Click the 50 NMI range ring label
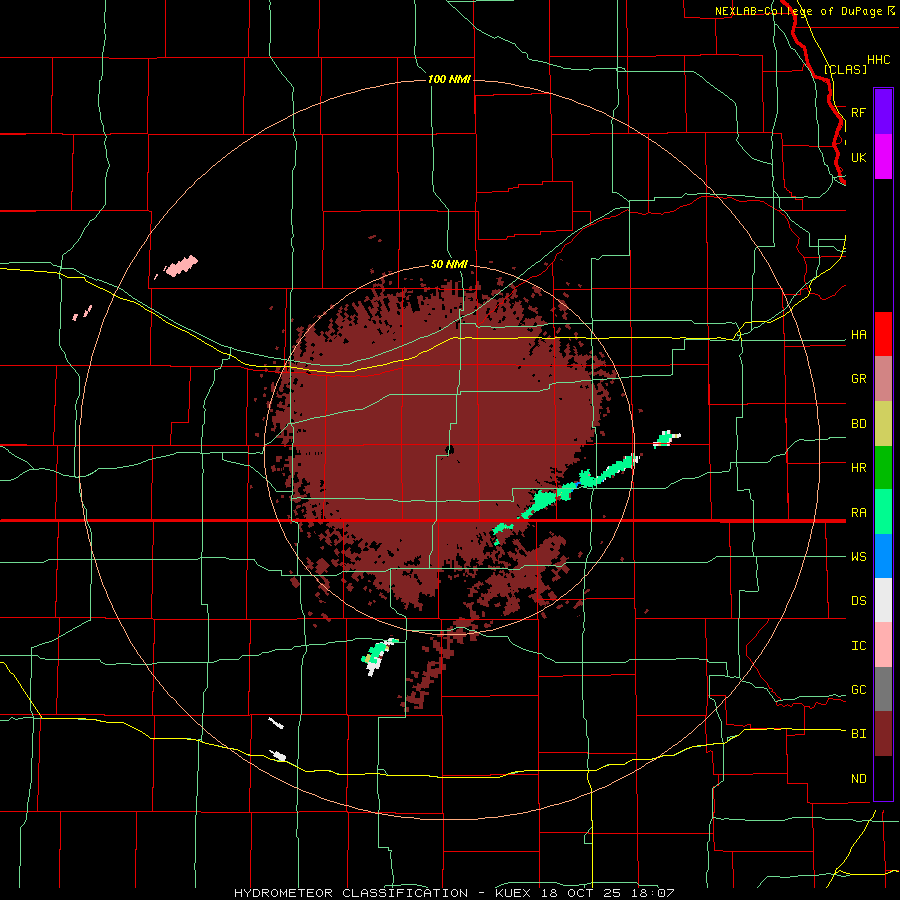The image size is (900, 900). [449, 264]
